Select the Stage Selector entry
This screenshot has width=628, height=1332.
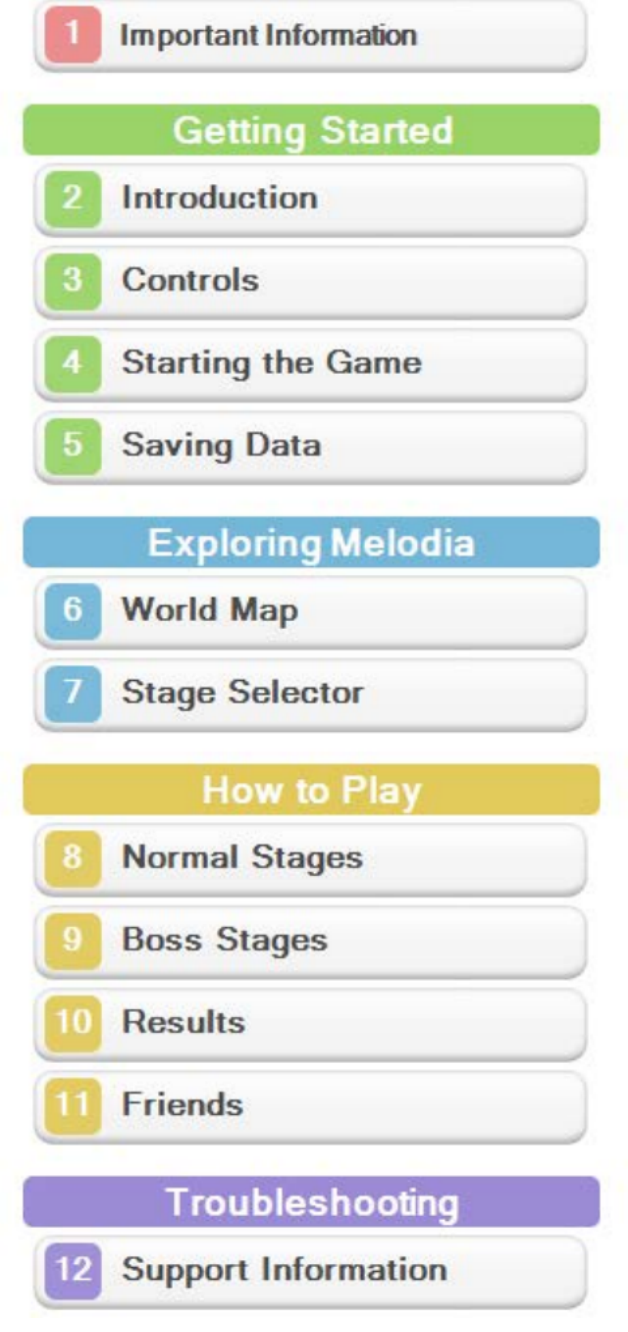(x=242, y=692)
